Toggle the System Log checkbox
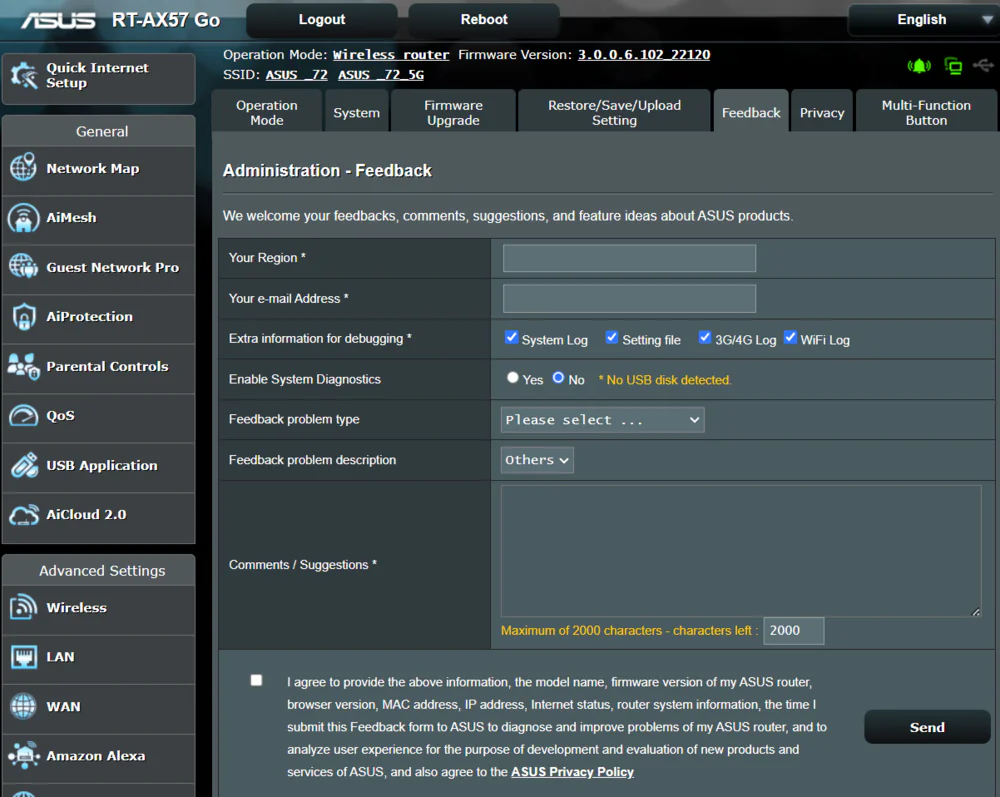1000x797 pixels. (511, 337)
